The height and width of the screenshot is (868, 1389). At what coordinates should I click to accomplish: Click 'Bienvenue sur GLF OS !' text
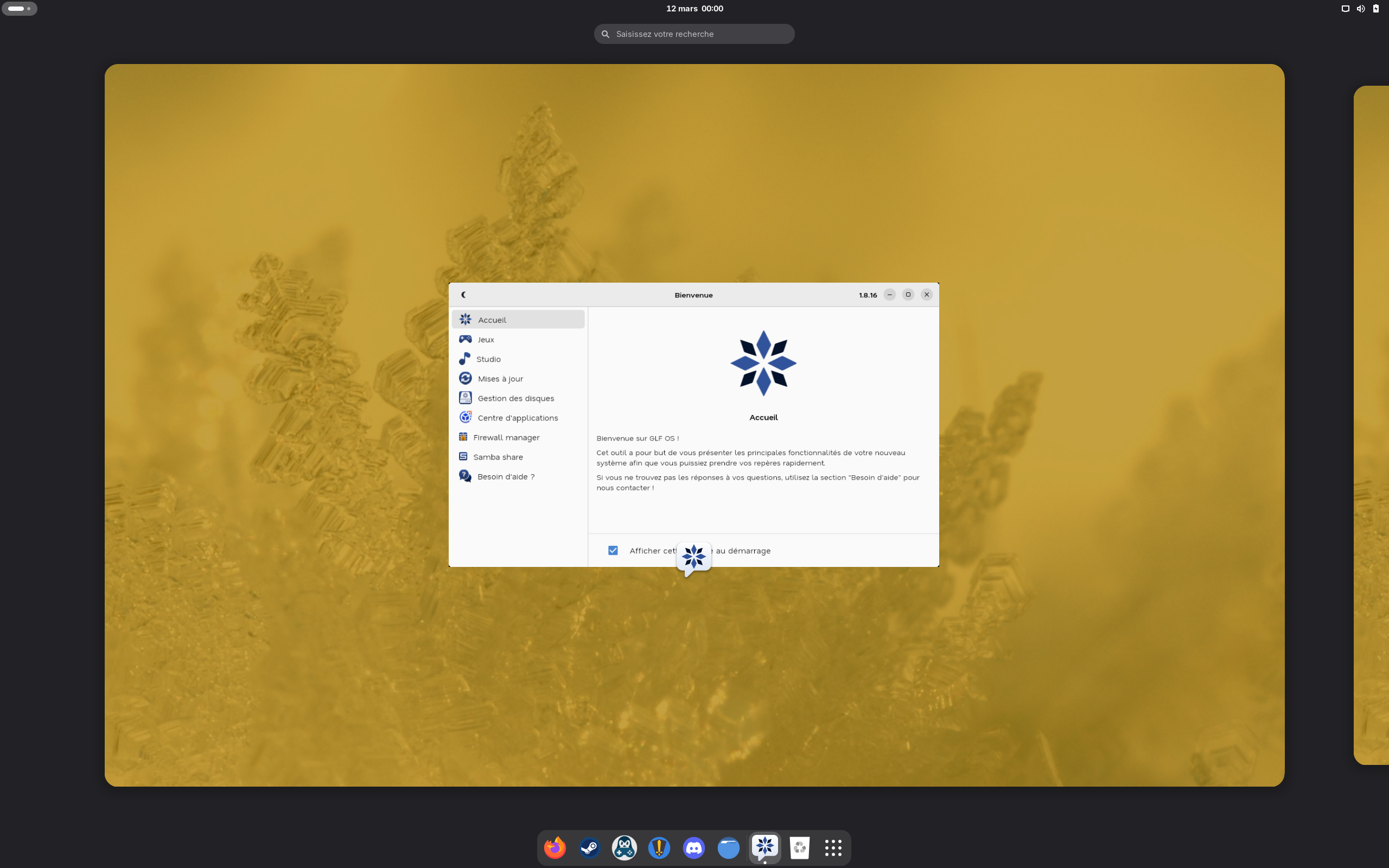click(637, 438)
